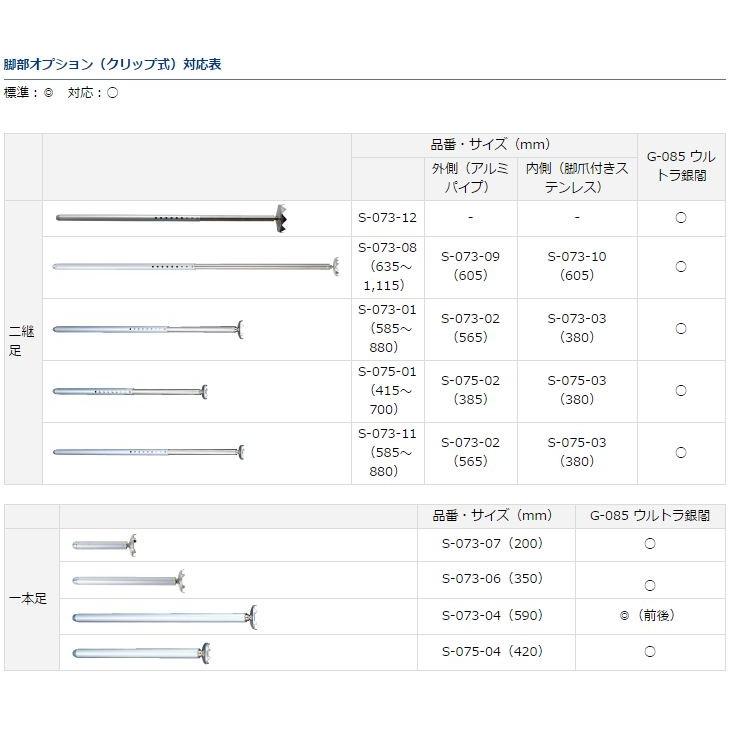Click the circle mark for S-073-12 row
The width and height of the screenshot is (729, 729).
coord(681,218)
